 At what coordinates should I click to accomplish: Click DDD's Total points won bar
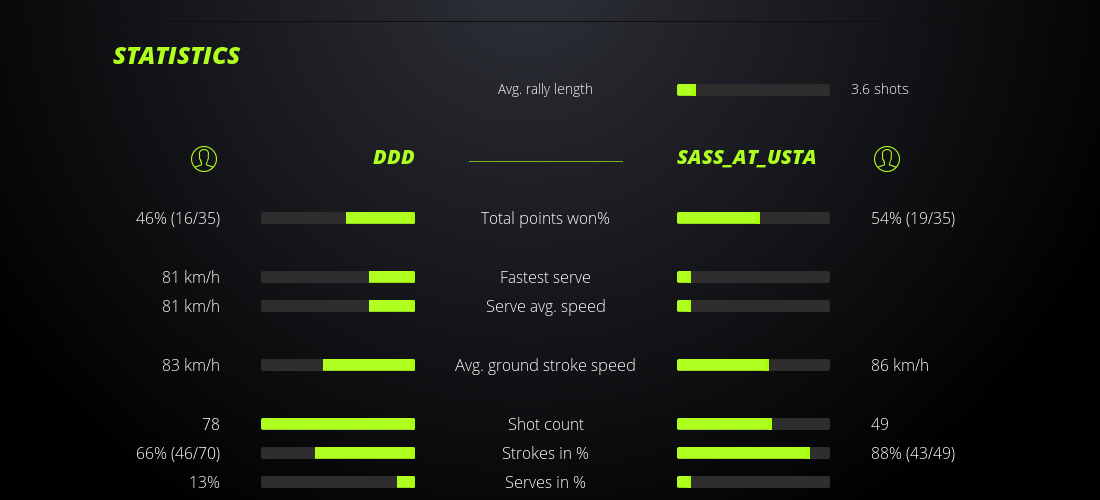tap(338, 218)
